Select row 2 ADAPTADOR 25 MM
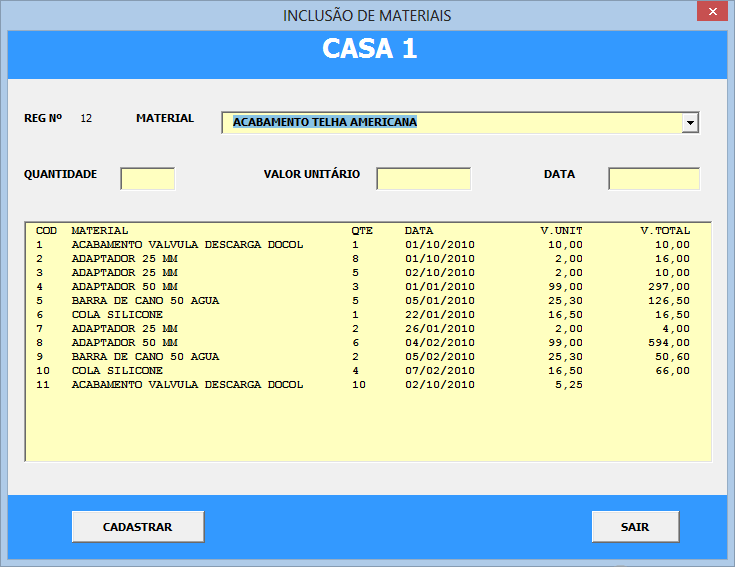The image size is (735, 567). coord(368,259)
